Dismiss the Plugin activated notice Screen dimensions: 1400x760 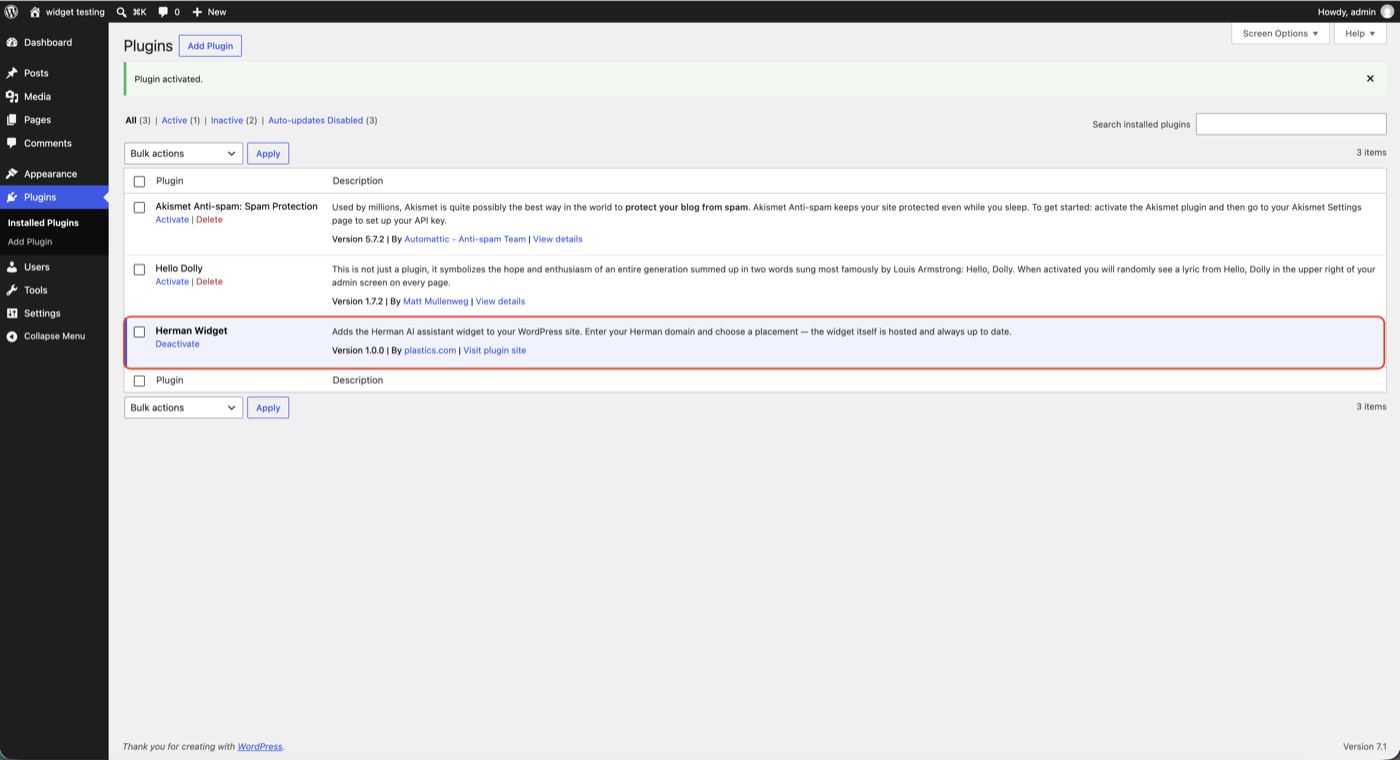click(x=1370, y=79)
